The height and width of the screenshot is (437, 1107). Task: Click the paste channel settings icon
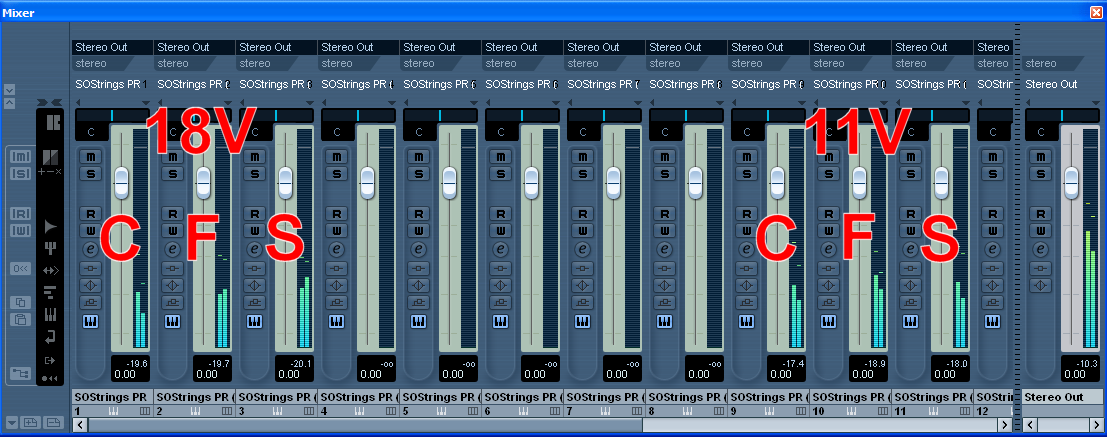[20, 319]
